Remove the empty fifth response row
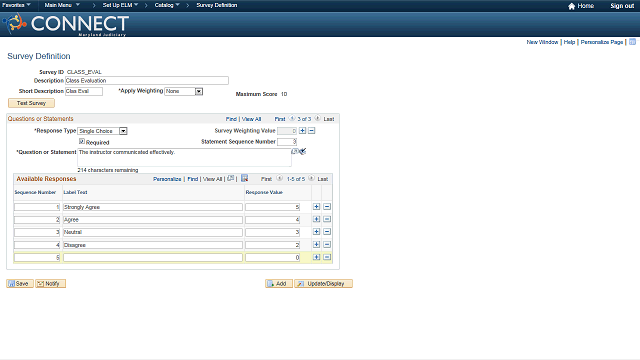This screenshot has width=640, height=360. (x=327, y=257)
